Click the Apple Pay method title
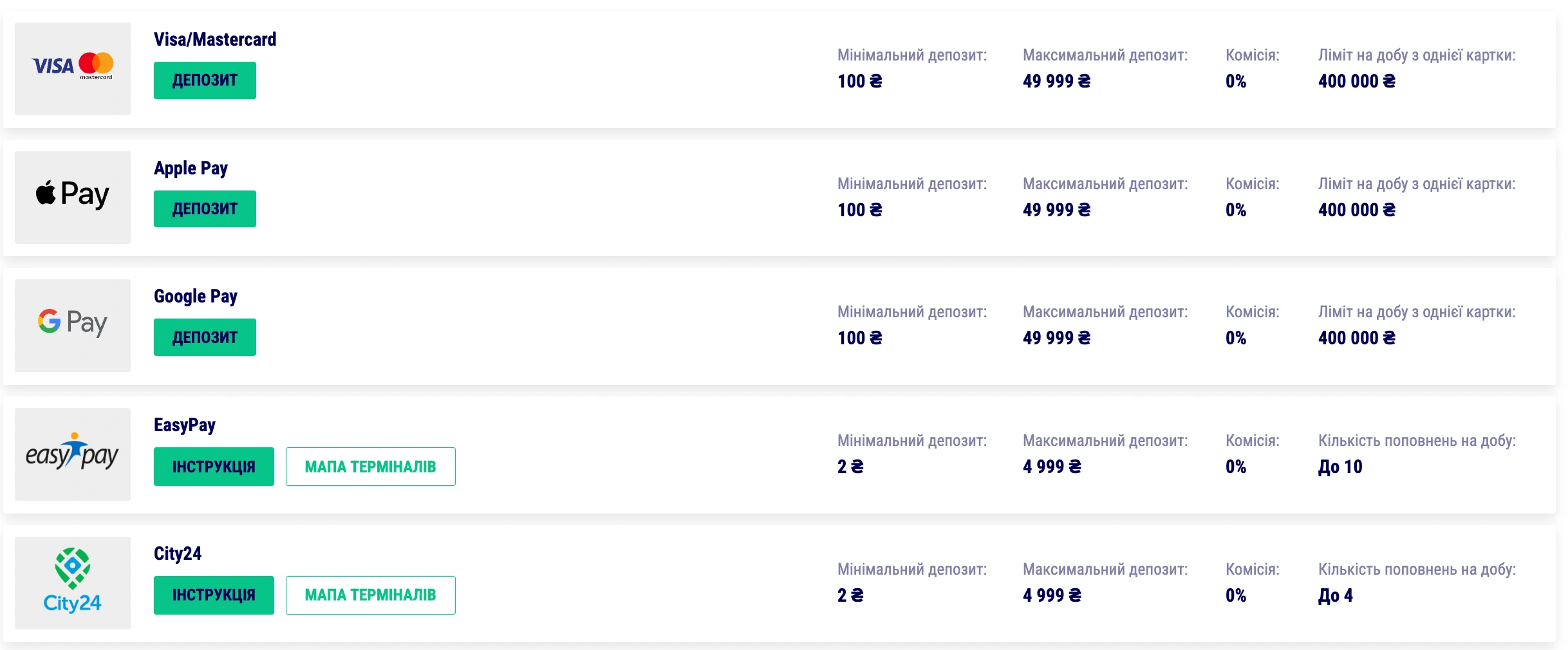This screenshot has height=650, width=1568. (x=191, y=168)
